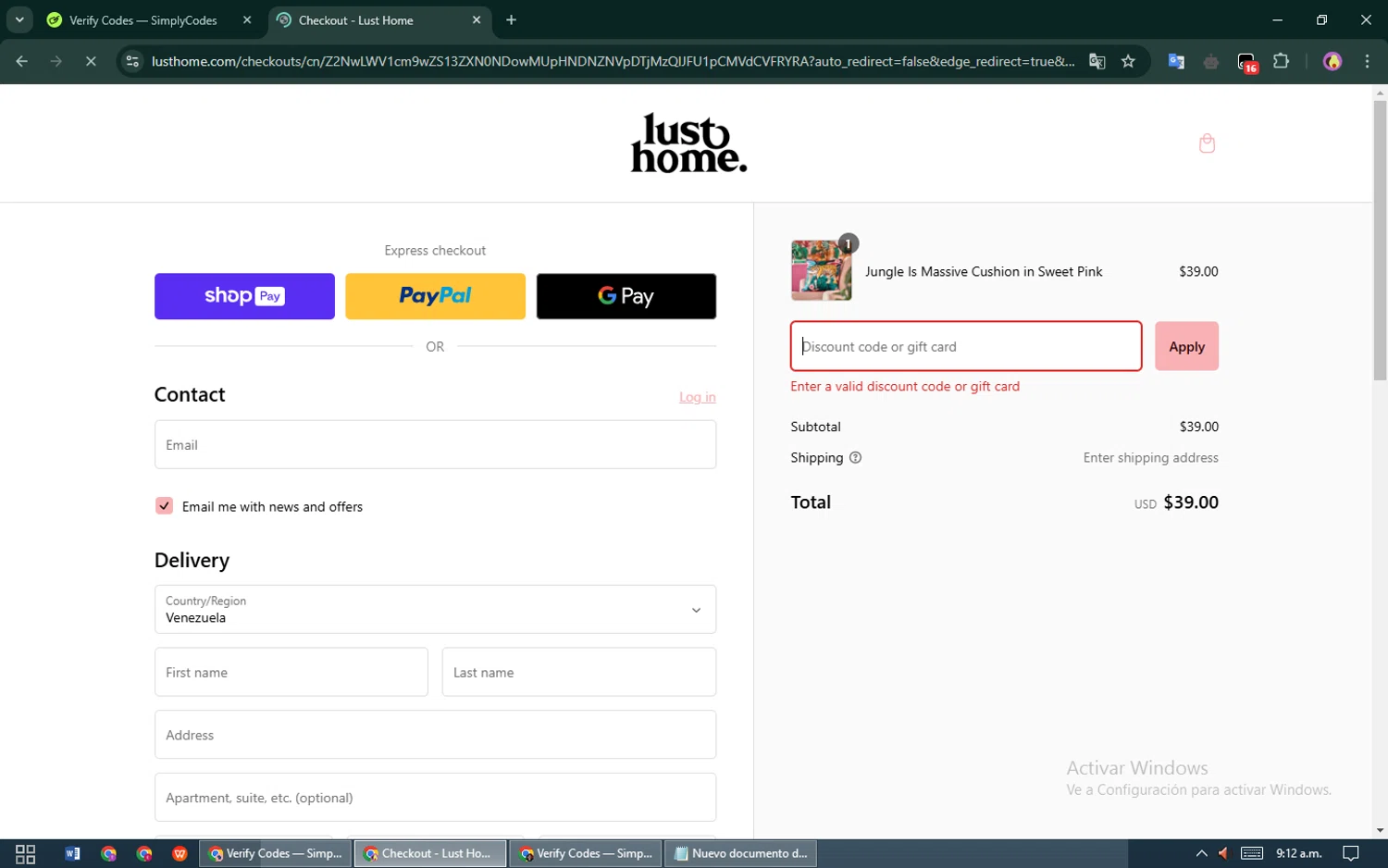Open the extension with red 16 badge
Viewport: 1388px width, 868px height.
point(1246,62)
